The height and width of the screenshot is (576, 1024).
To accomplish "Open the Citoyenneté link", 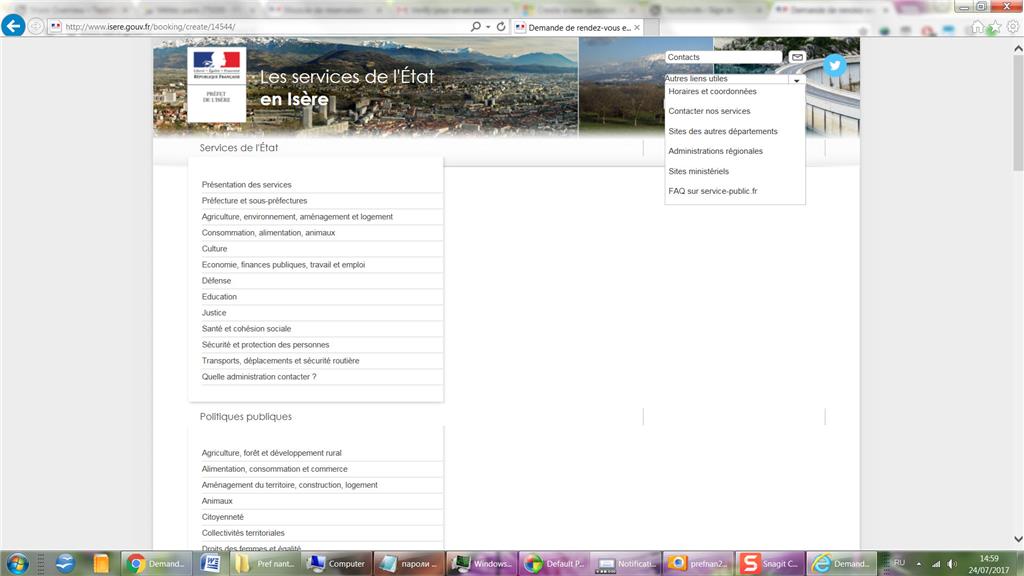I will [222, 517].
